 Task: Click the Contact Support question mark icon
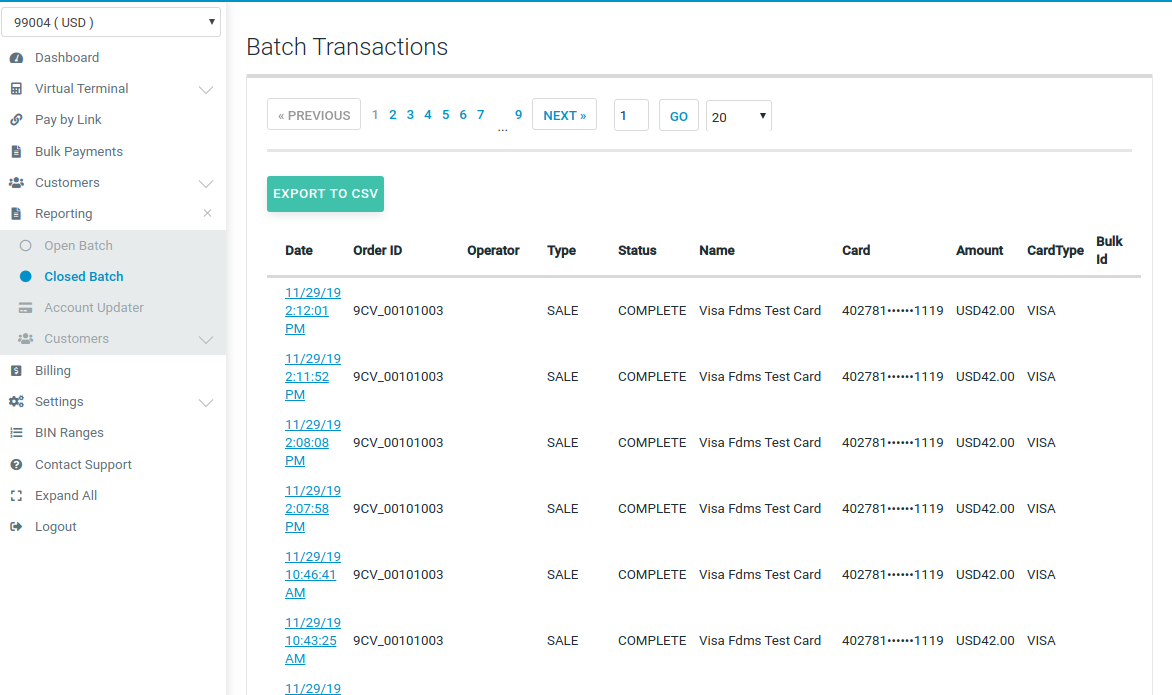(x=16, y=465)
